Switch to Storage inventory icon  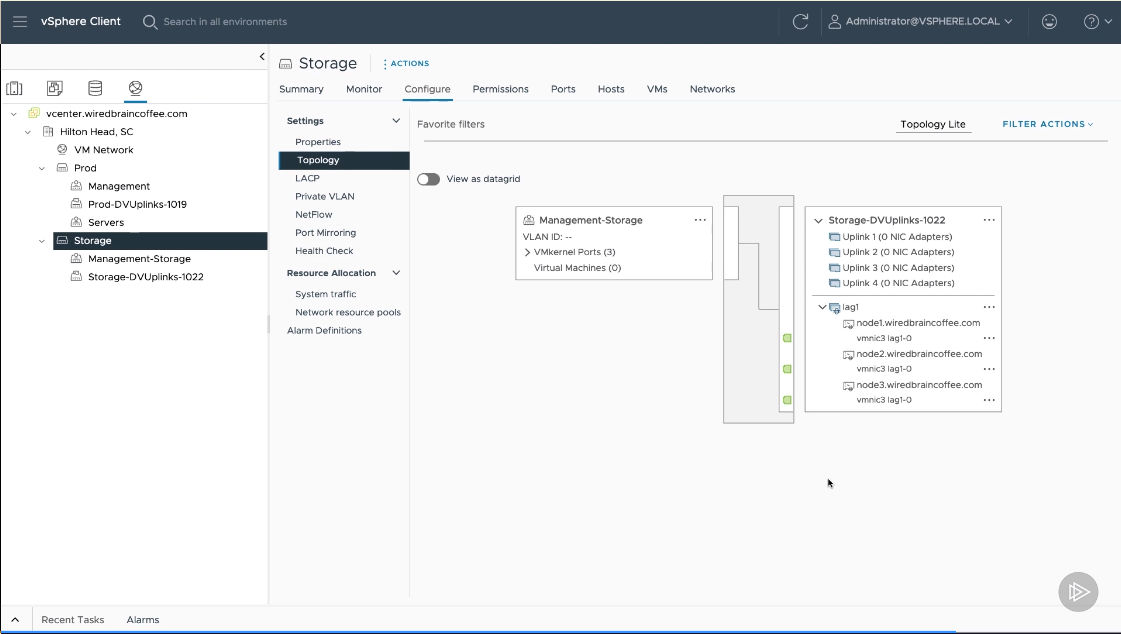point(95,88)
